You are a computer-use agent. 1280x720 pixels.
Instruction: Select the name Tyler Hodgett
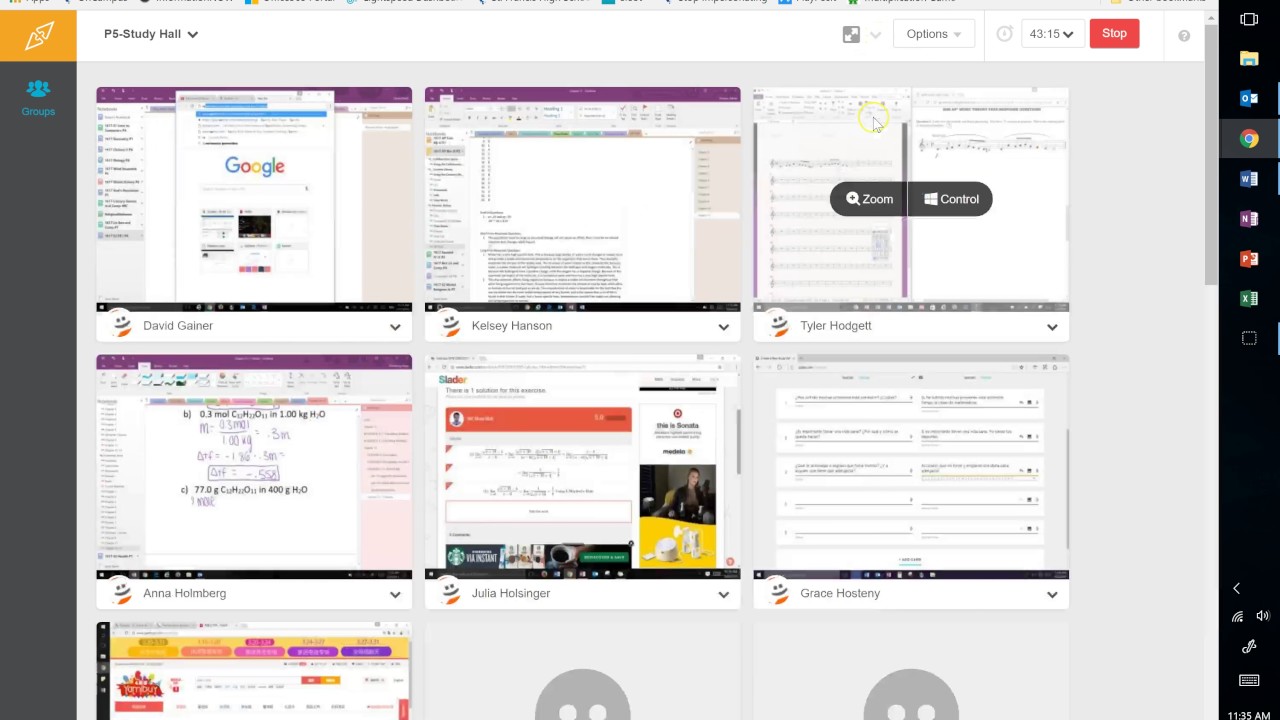pyautogui.click(x=836, y=326)
